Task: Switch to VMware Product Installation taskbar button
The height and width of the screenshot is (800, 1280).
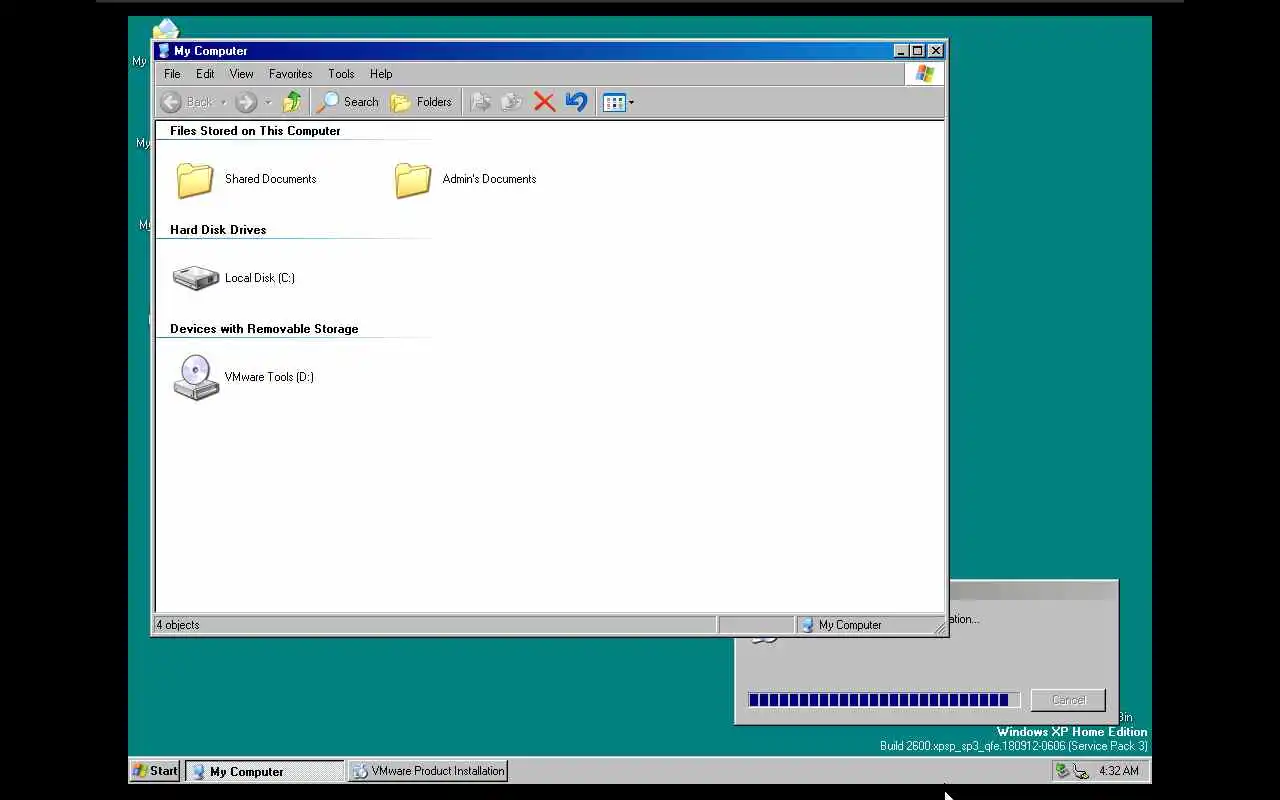Action: point(428,771)
